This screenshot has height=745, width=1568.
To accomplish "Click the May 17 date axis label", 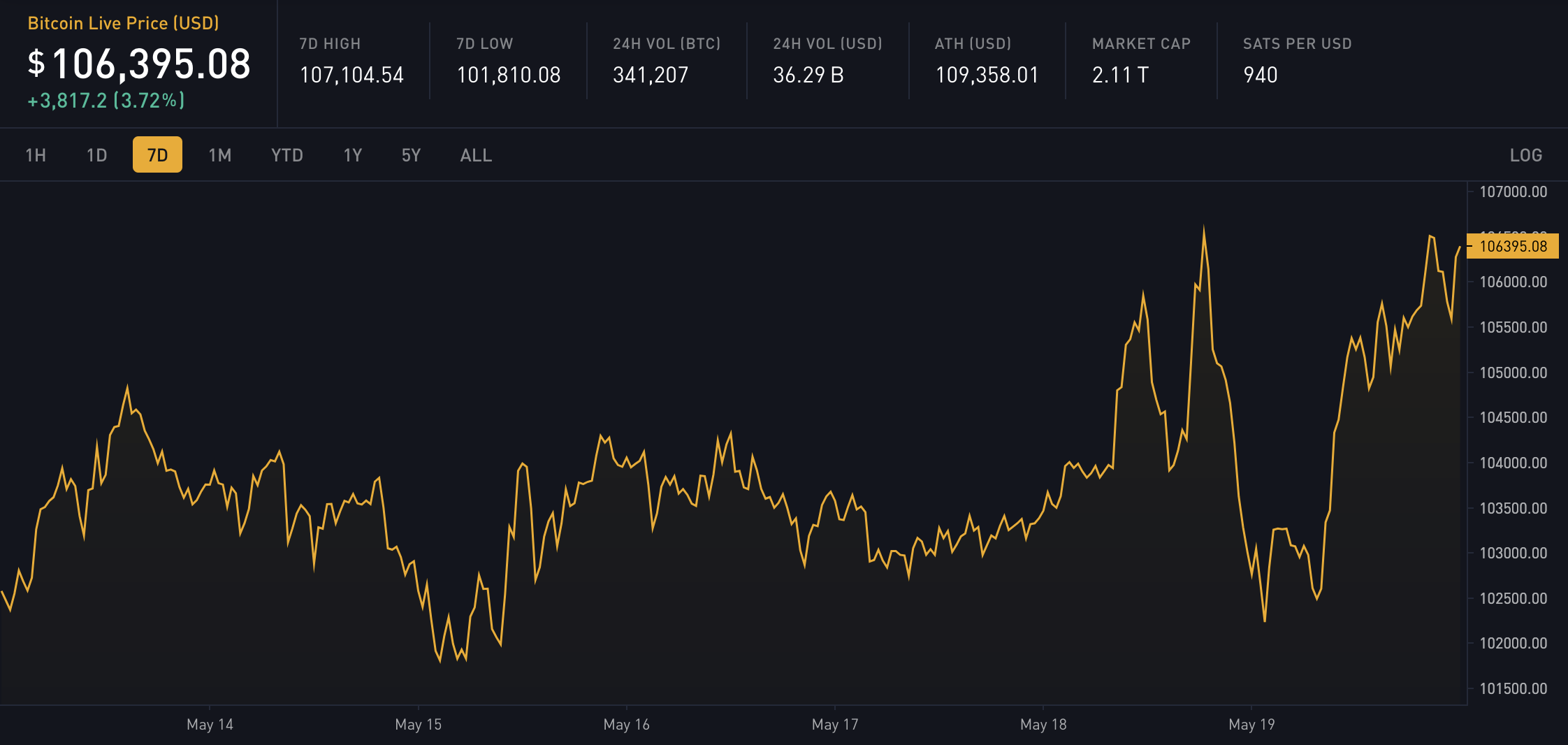I will pos(834,725).
